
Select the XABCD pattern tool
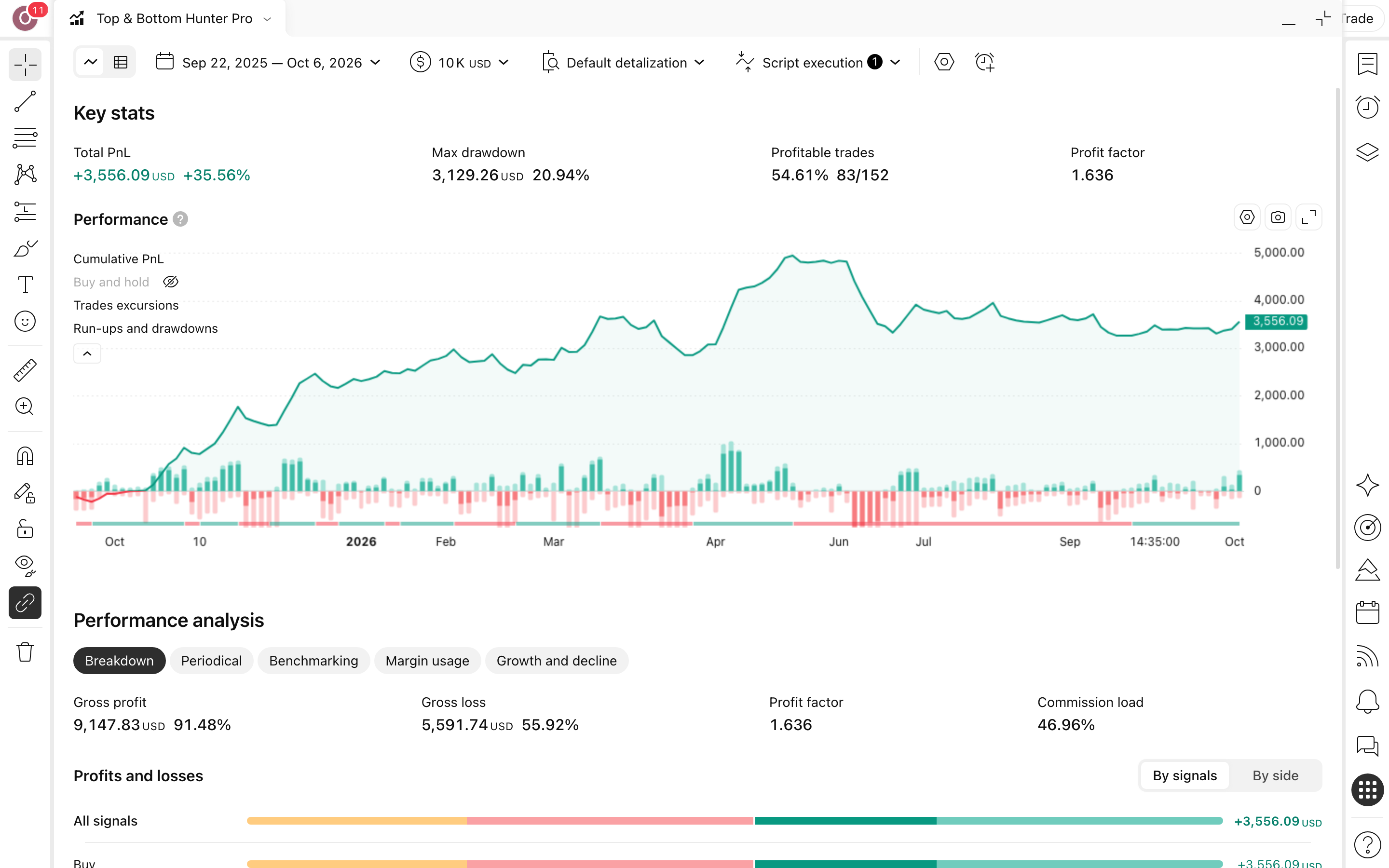click(x=25, y=175)
